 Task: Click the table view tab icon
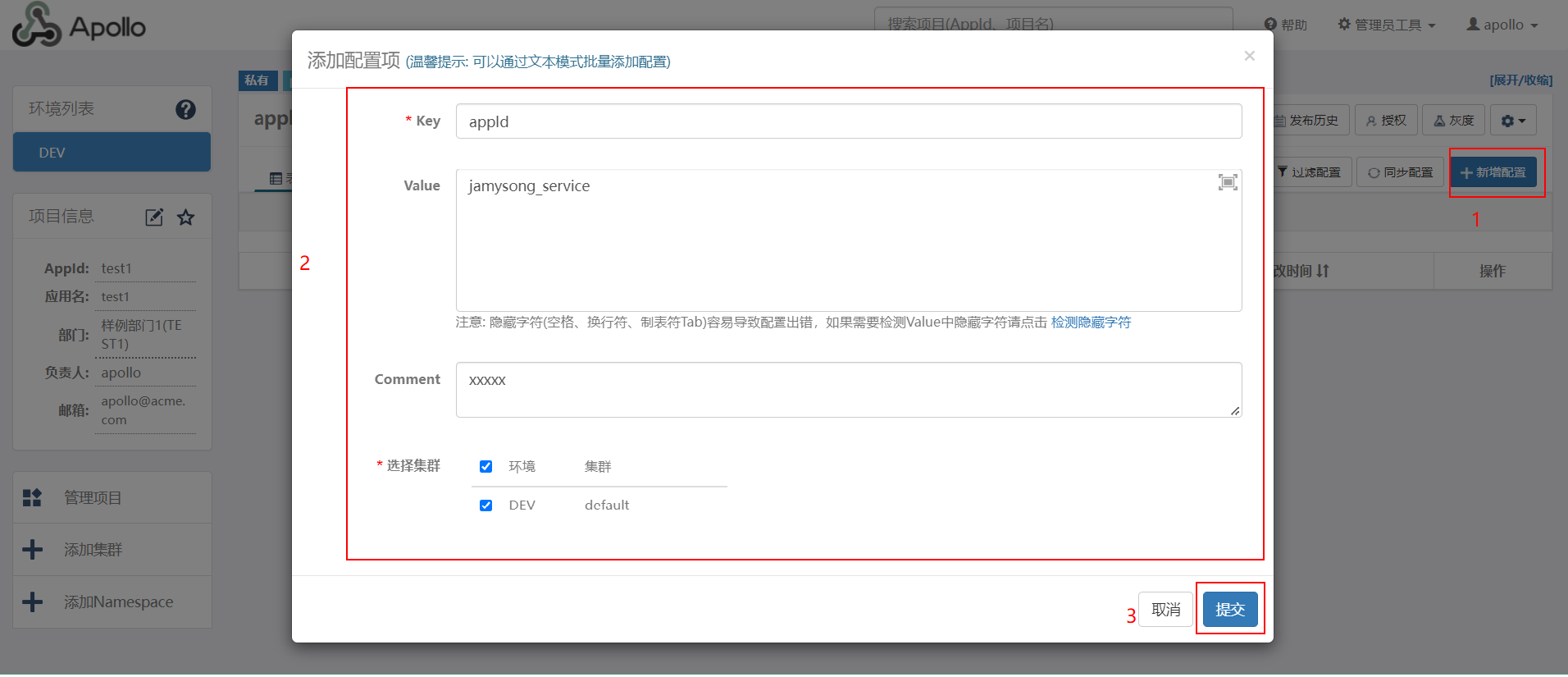tap(276, 178)
